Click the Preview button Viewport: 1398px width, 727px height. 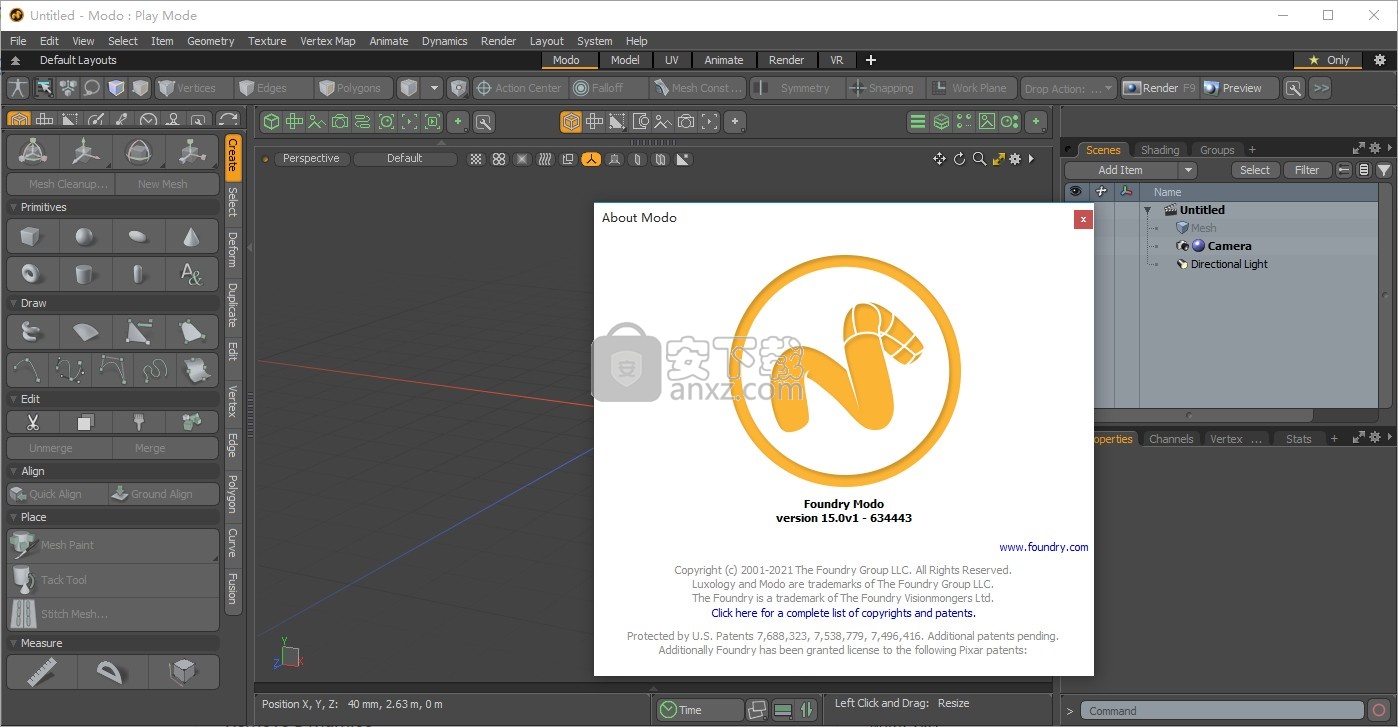(1240, 88)
